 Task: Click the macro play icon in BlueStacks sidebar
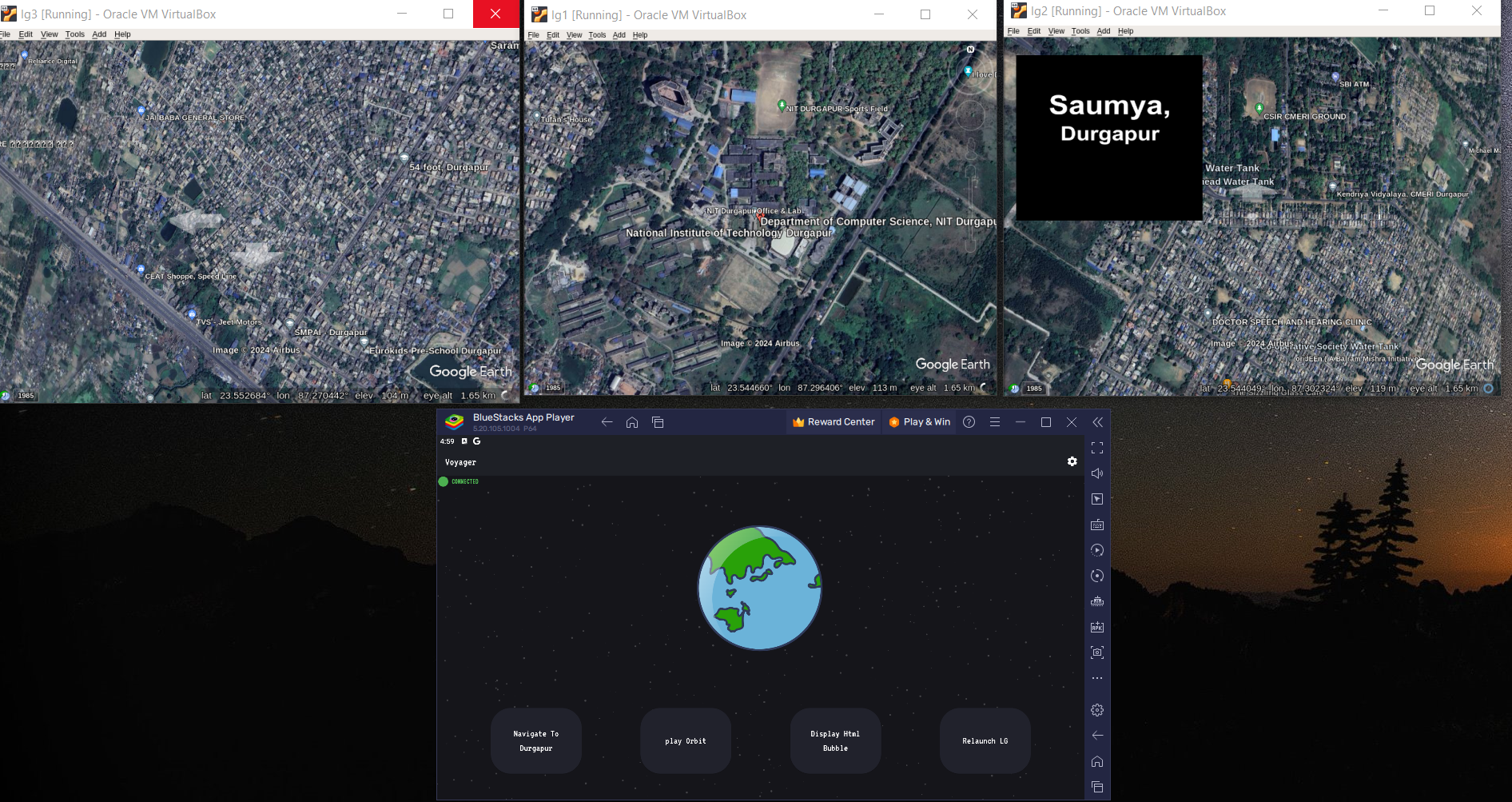(x=1097, y=550)
